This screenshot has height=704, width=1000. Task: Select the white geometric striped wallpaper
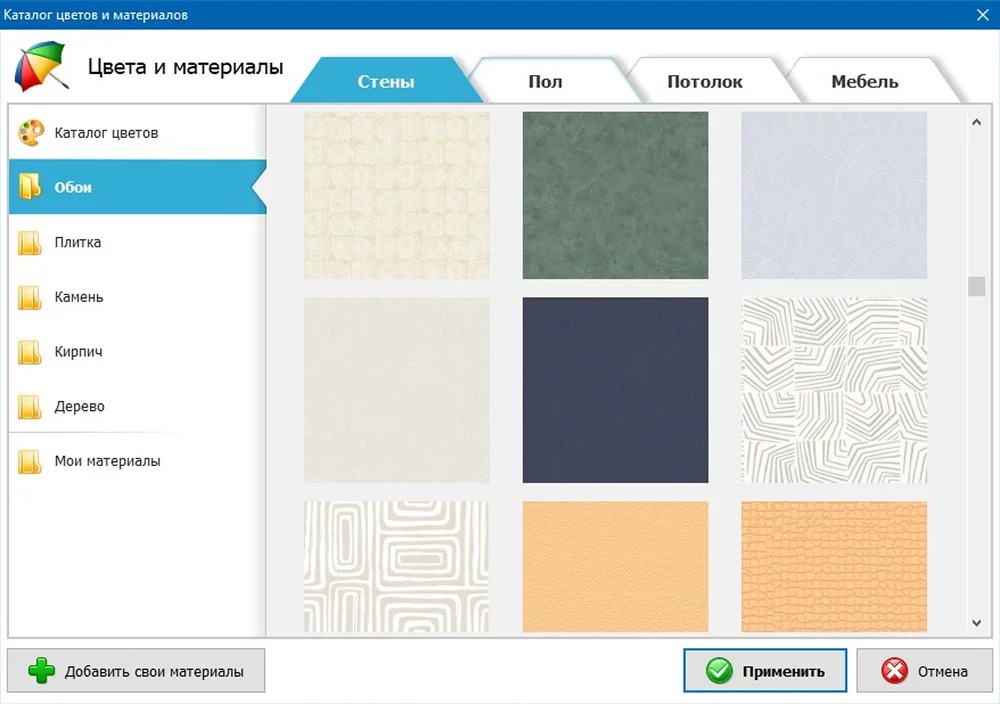[834, 390]
